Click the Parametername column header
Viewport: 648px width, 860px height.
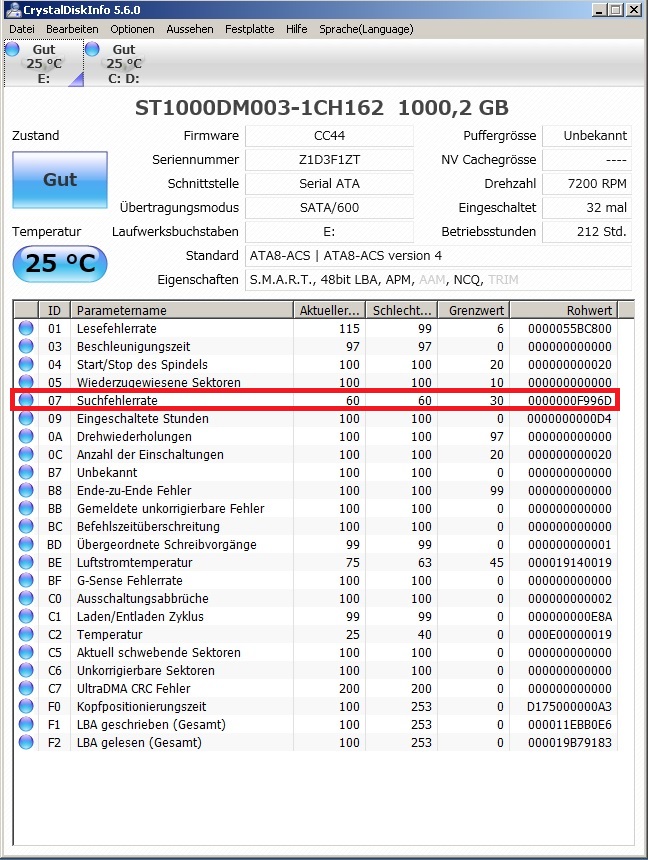pyautogui.click(x=182, y=310)
